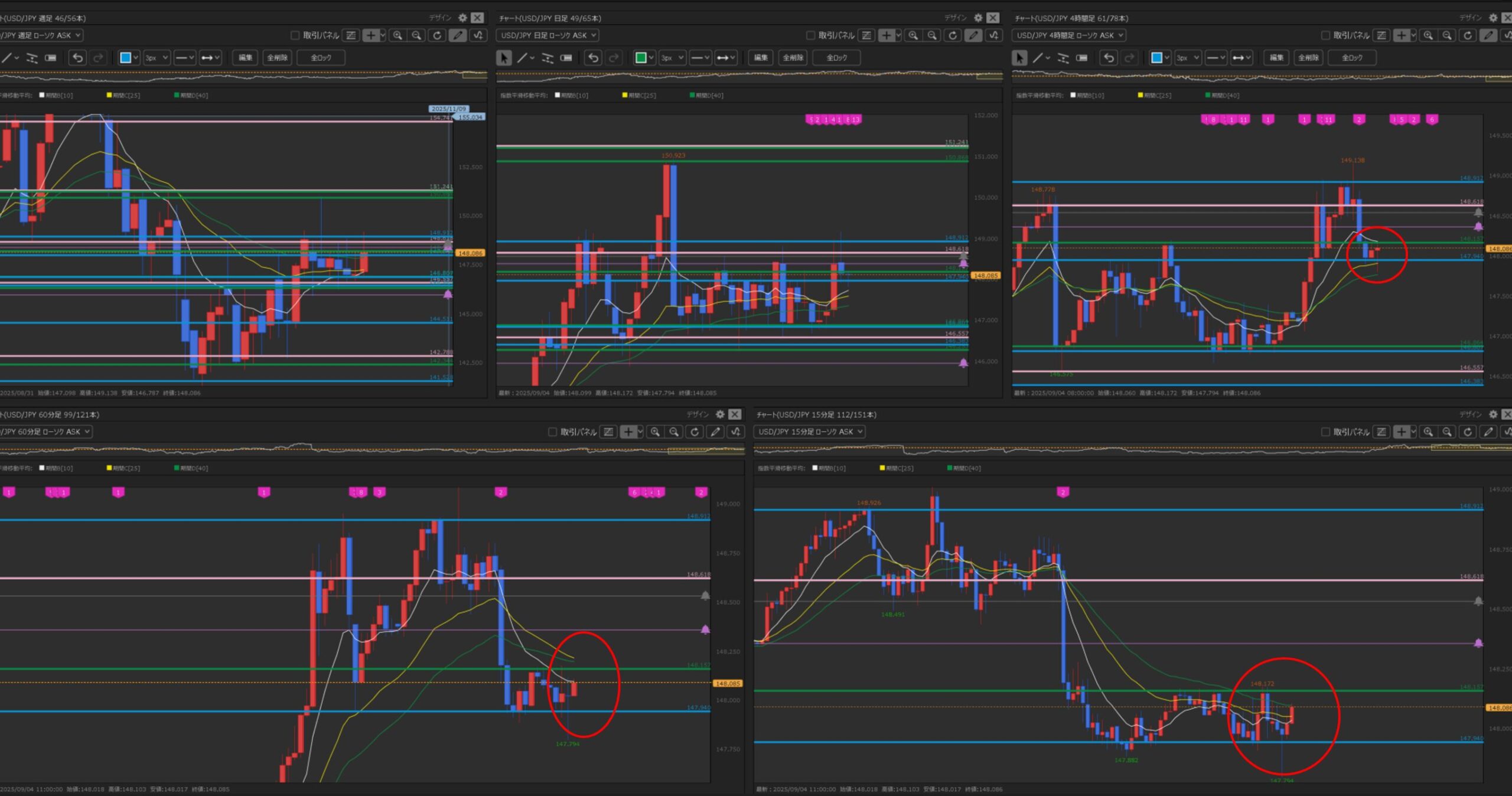Open settings gear of the 15-minute chart

pyautogui.click(x=1493, y=415)
